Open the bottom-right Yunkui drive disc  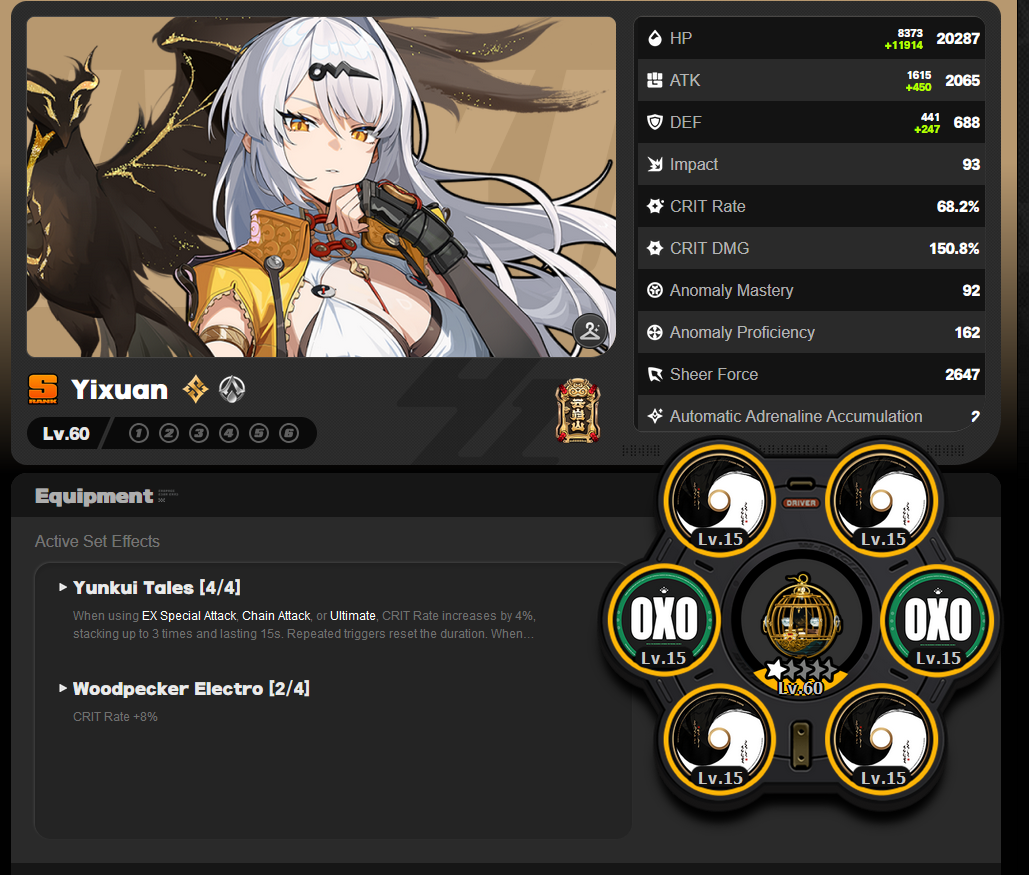tap(883, 739)
